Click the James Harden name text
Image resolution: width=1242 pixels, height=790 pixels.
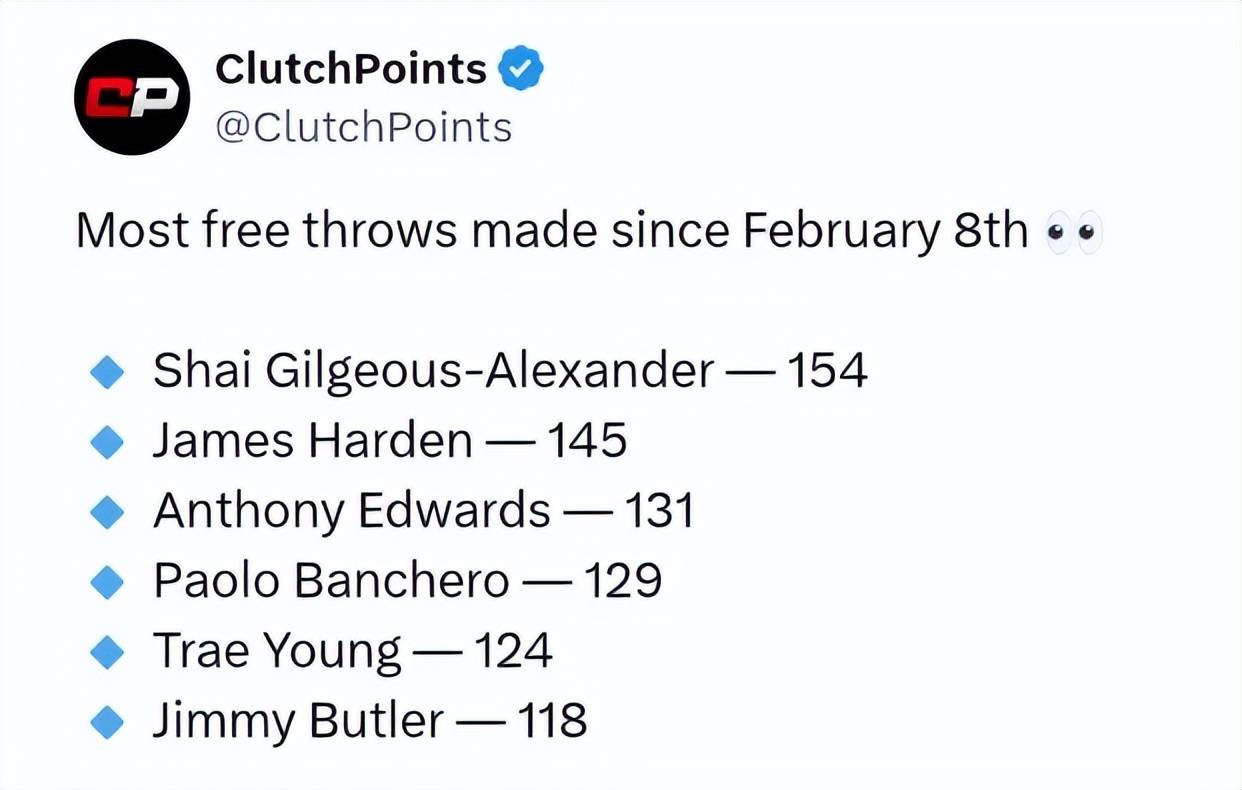pos(312,441)
